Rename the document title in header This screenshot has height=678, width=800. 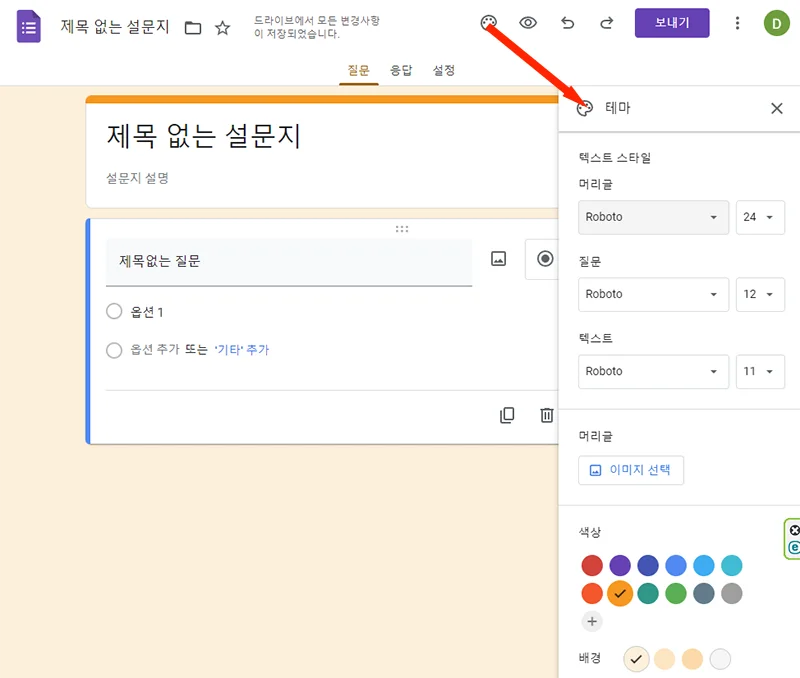(x=115, y=27)
